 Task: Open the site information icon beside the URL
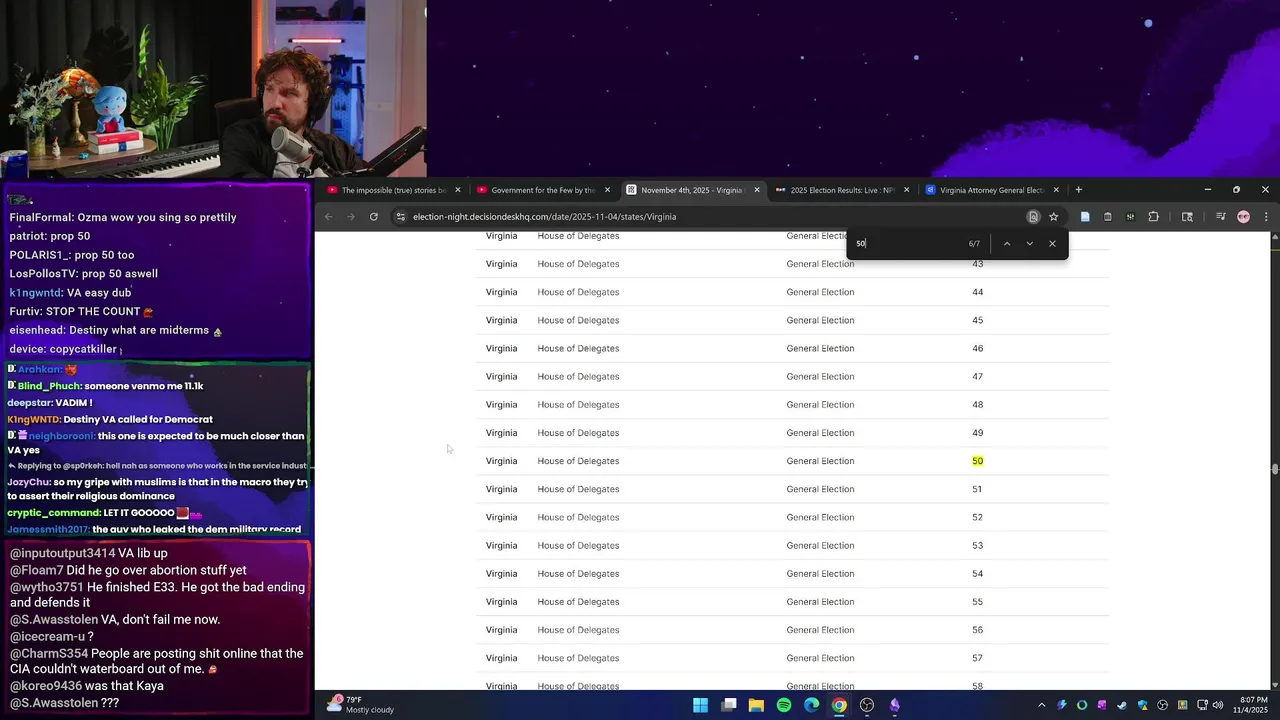tap(401, 217)
